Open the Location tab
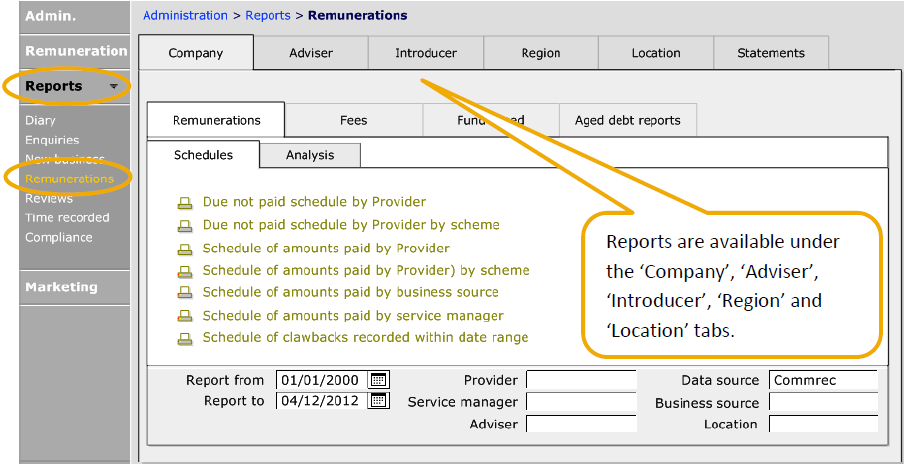This screenshot has height=469, width=905. coord(656,53)
